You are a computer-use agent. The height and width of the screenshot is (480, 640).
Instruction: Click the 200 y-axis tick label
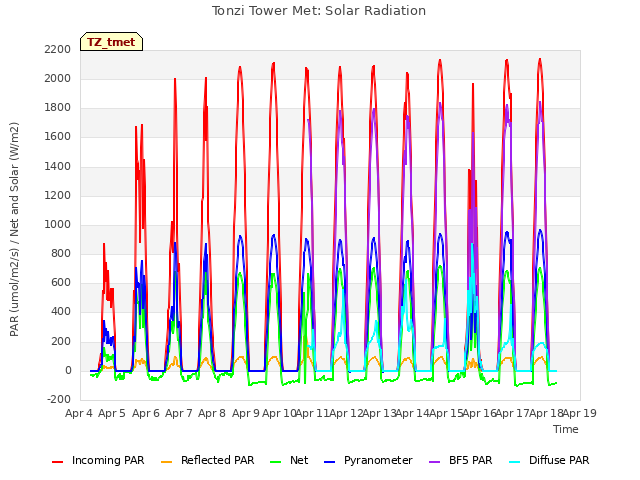click(61, 342)
